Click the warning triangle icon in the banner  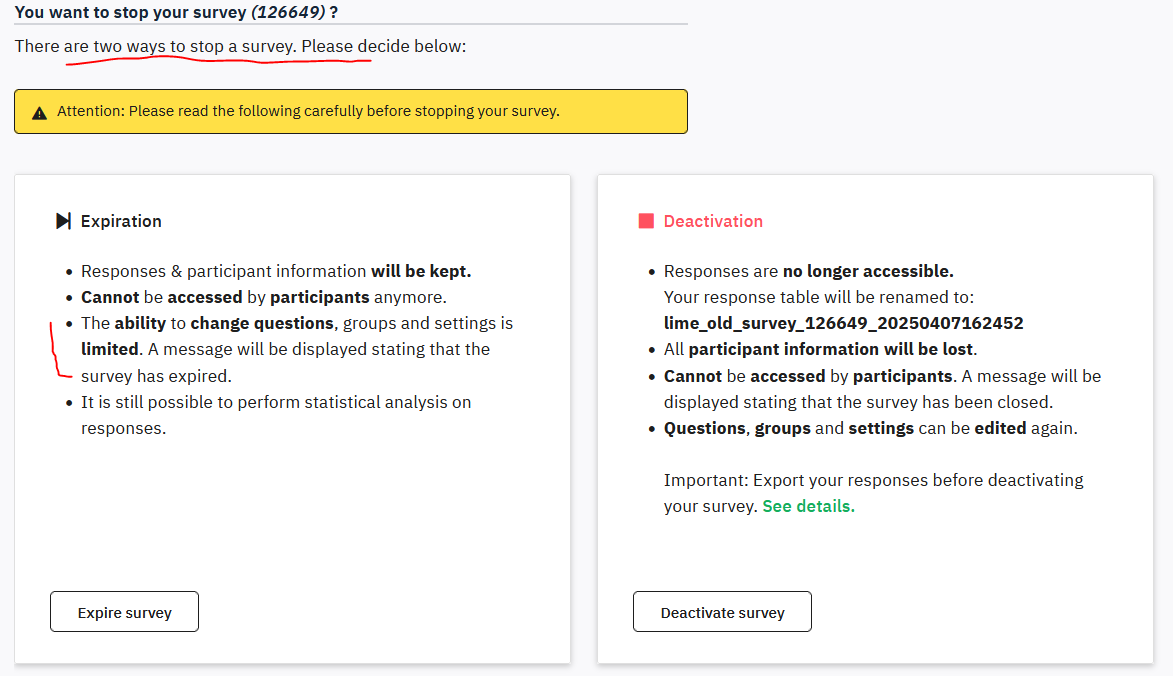coord(39,112)
